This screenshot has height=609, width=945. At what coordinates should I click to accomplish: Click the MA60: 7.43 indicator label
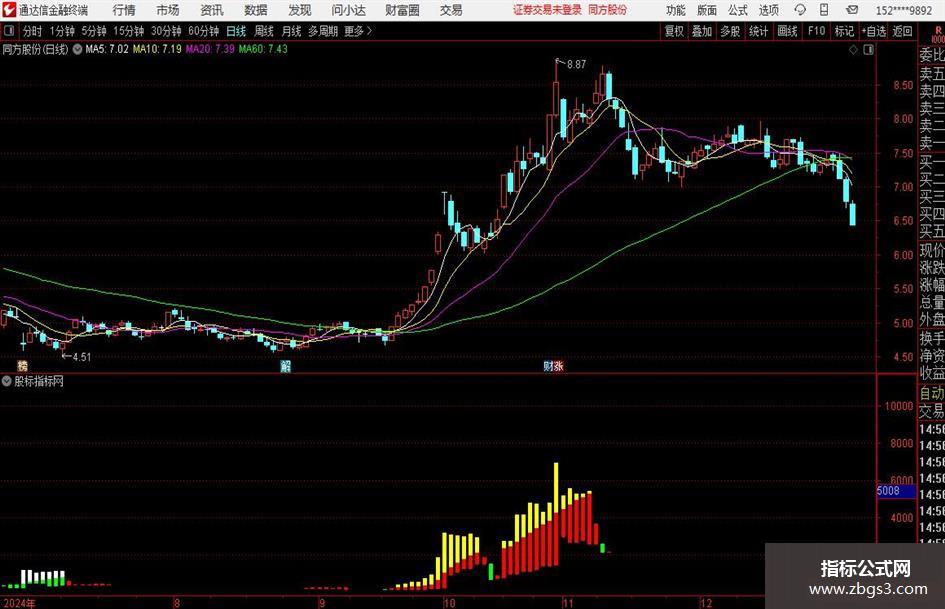click(263, 49)
